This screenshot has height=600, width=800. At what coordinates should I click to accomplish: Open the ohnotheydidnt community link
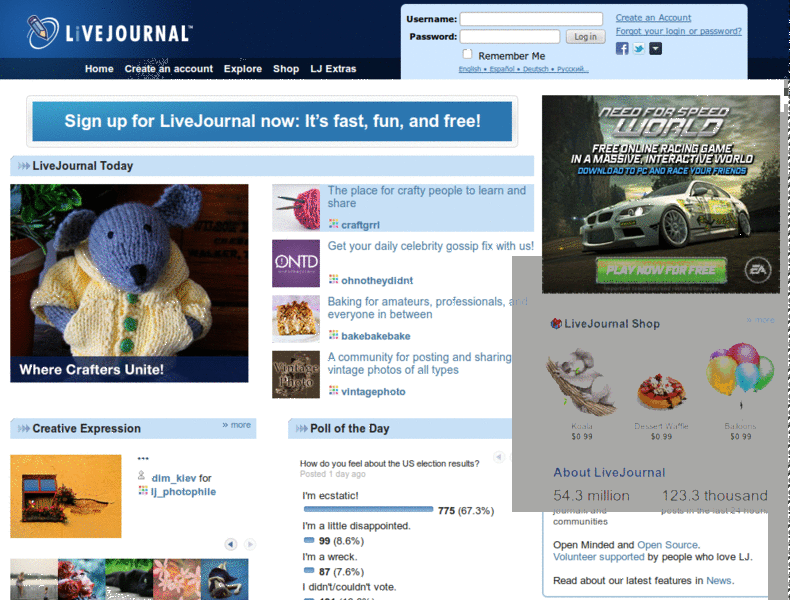coord(377,281)
